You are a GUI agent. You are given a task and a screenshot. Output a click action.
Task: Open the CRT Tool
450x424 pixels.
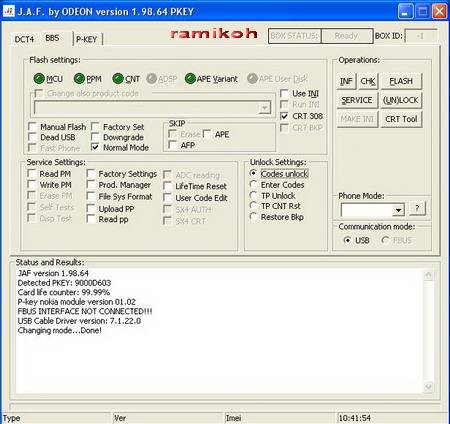tap(401, 119)
